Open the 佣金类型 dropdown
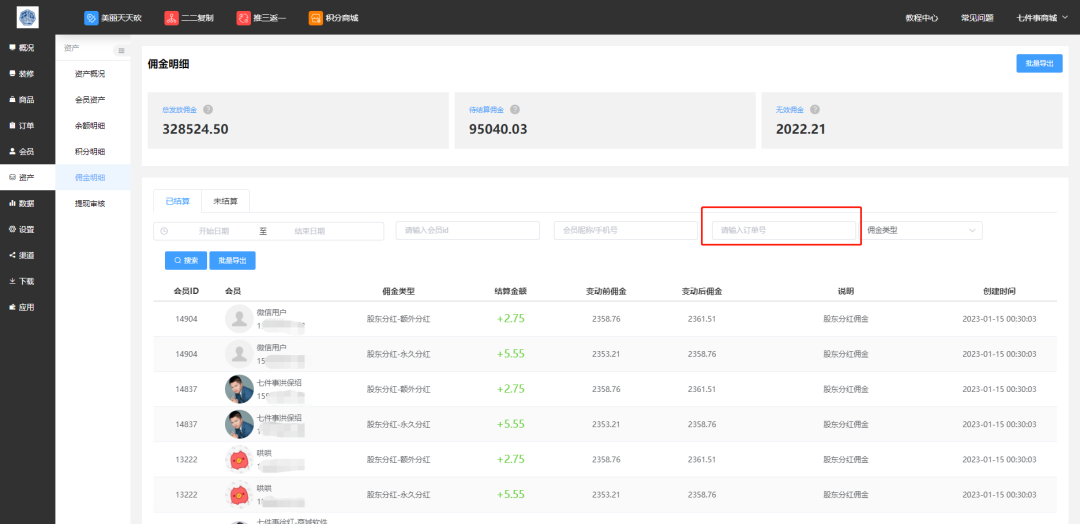The height and width of the screenshot is (524, 1080). pos(921,231)
